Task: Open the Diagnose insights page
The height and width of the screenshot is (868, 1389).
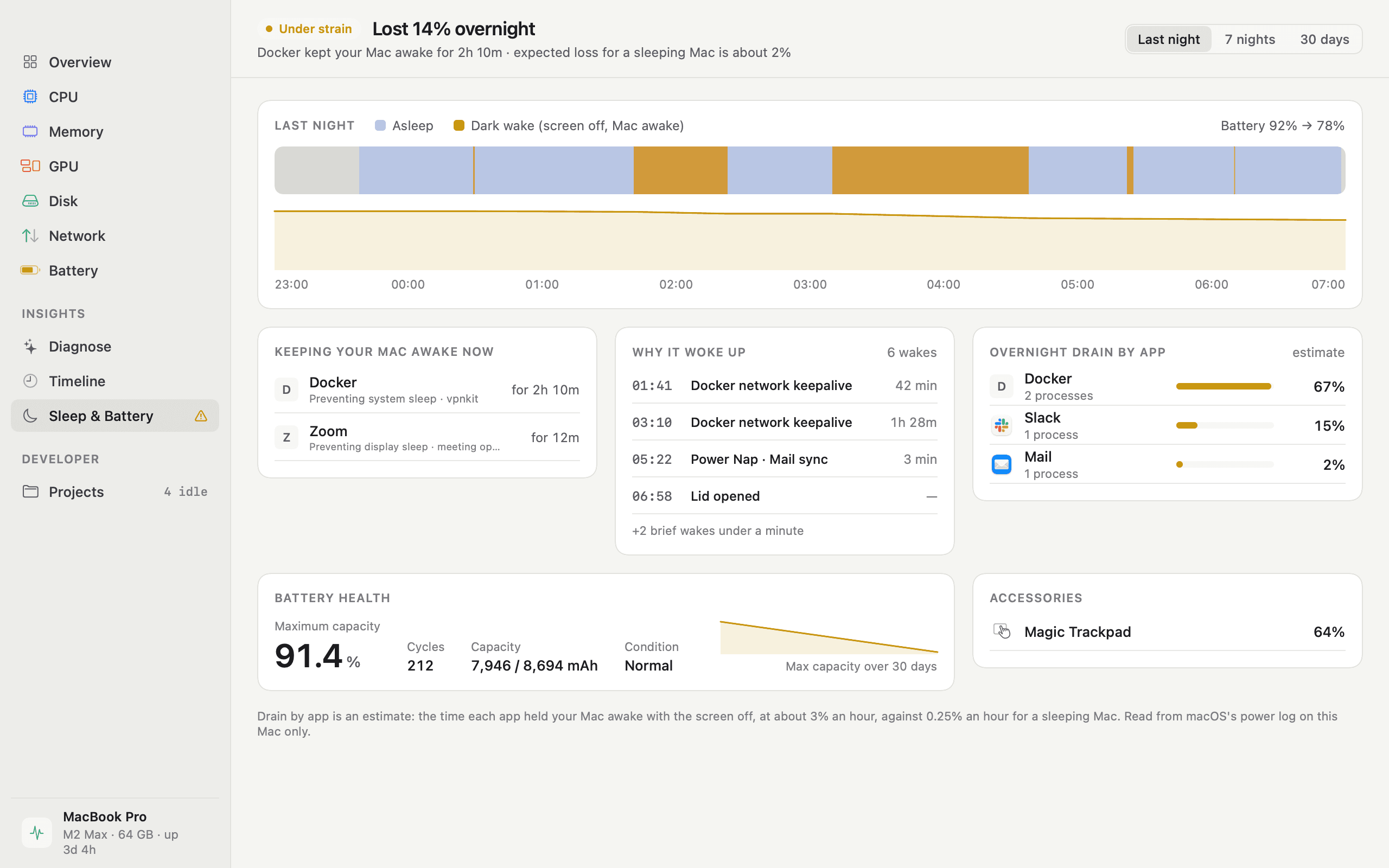Action: 115,346
